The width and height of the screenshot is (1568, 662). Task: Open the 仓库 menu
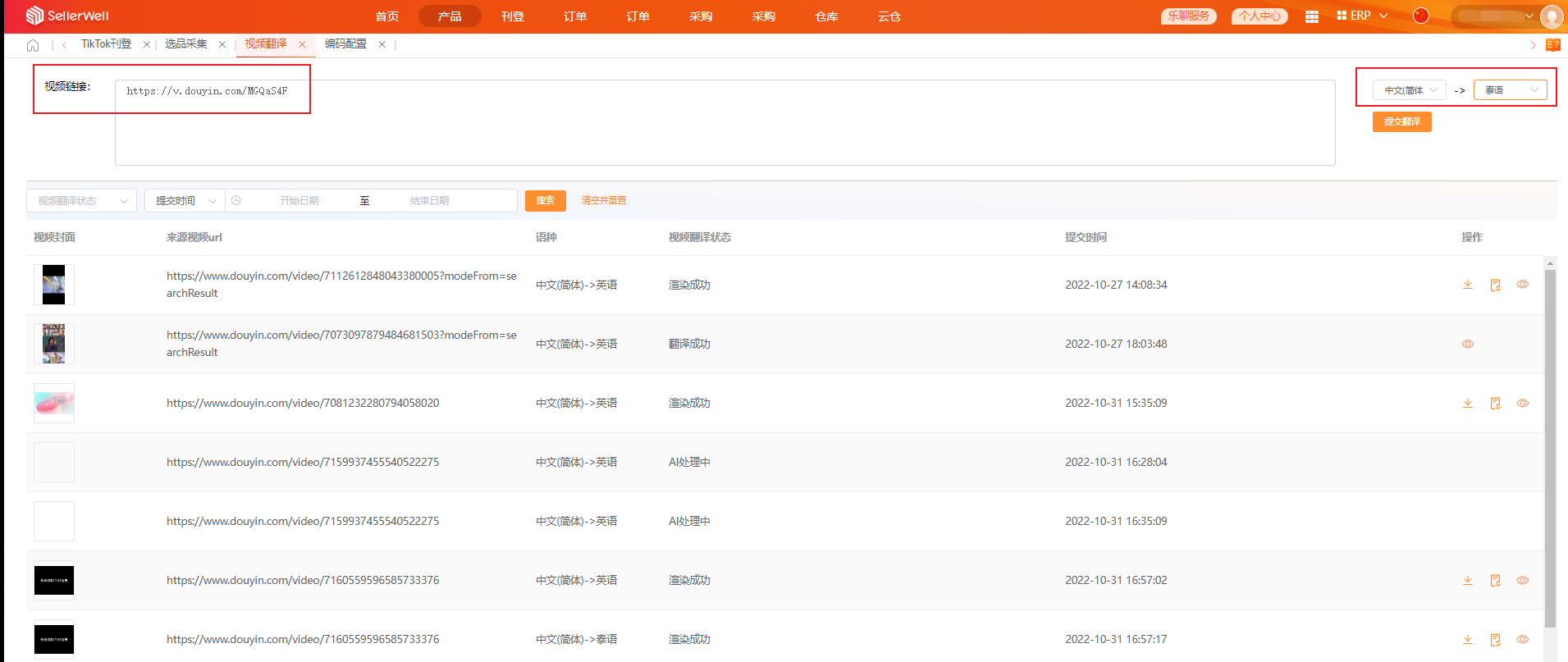tap(826, 16)
